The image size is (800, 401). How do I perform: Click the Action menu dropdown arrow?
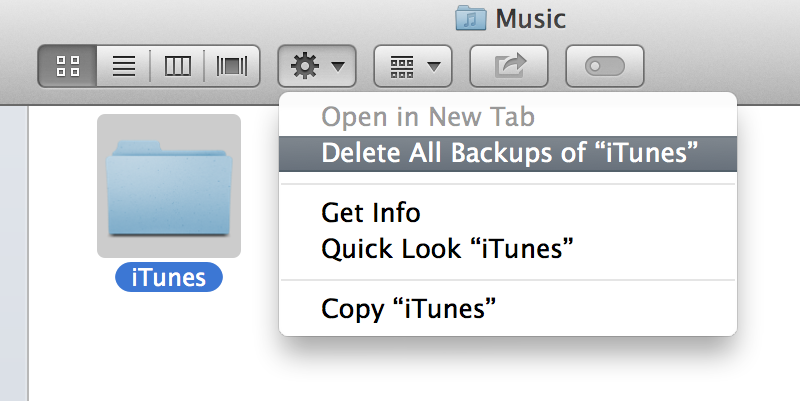(x=338, y=66)
